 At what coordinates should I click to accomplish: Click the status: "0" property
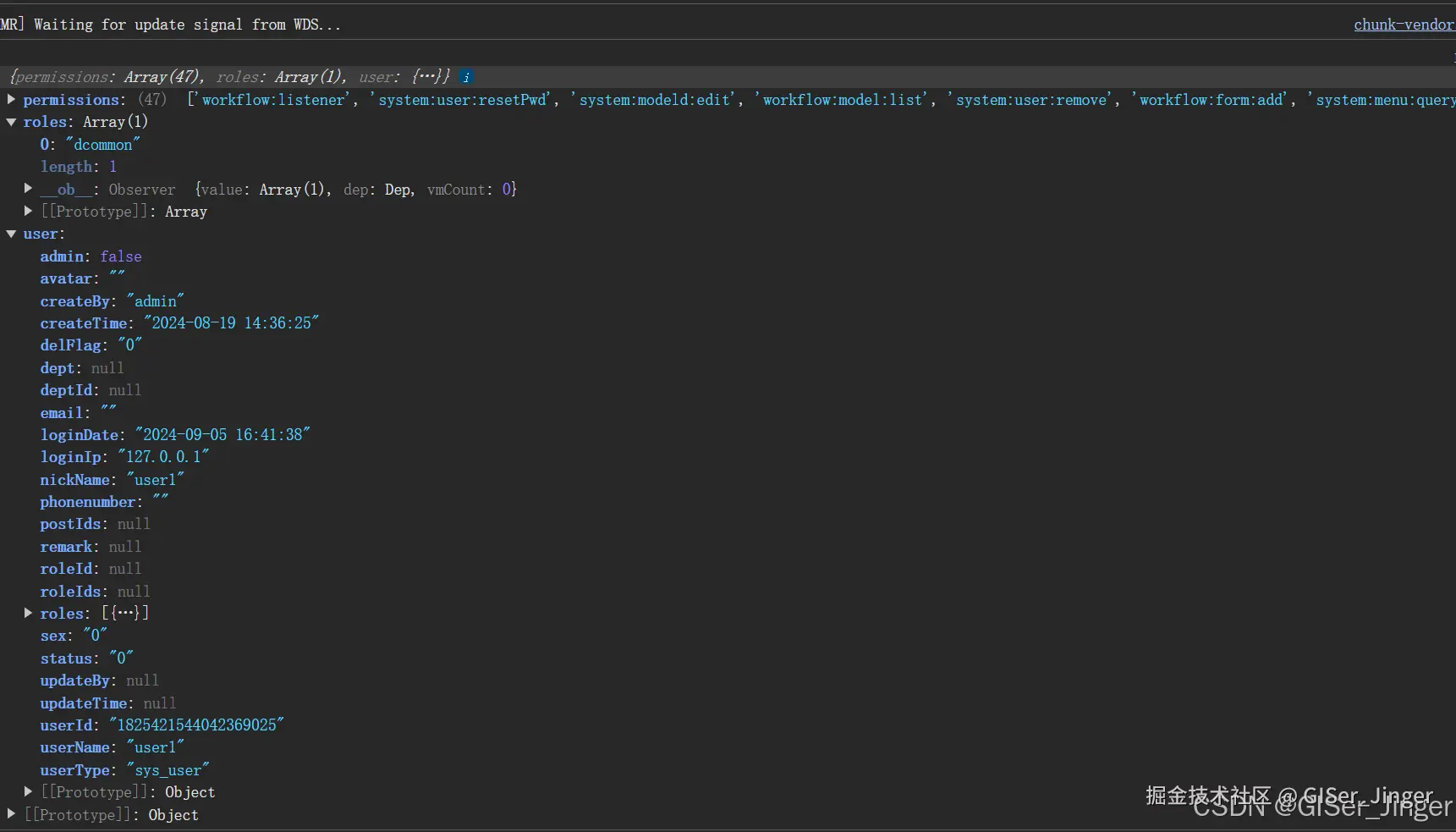87,658
